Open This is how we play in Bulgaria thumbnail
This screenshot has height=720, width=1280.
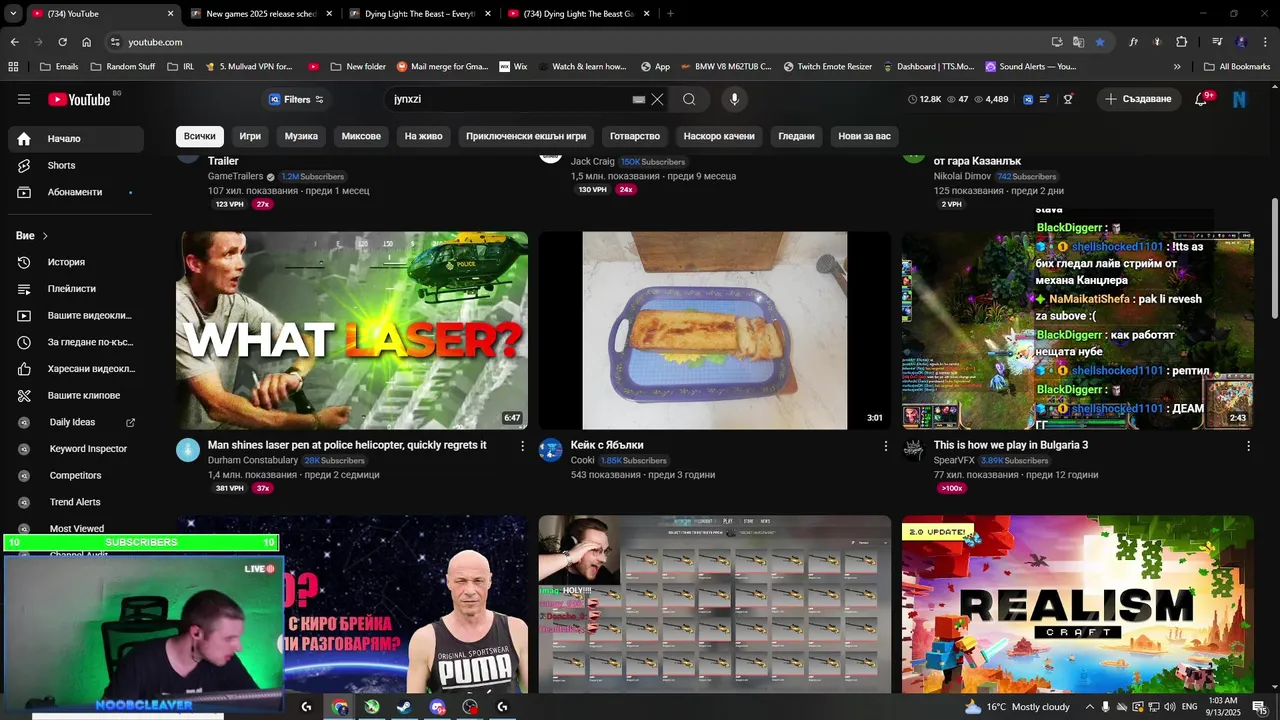[1078, 330]
